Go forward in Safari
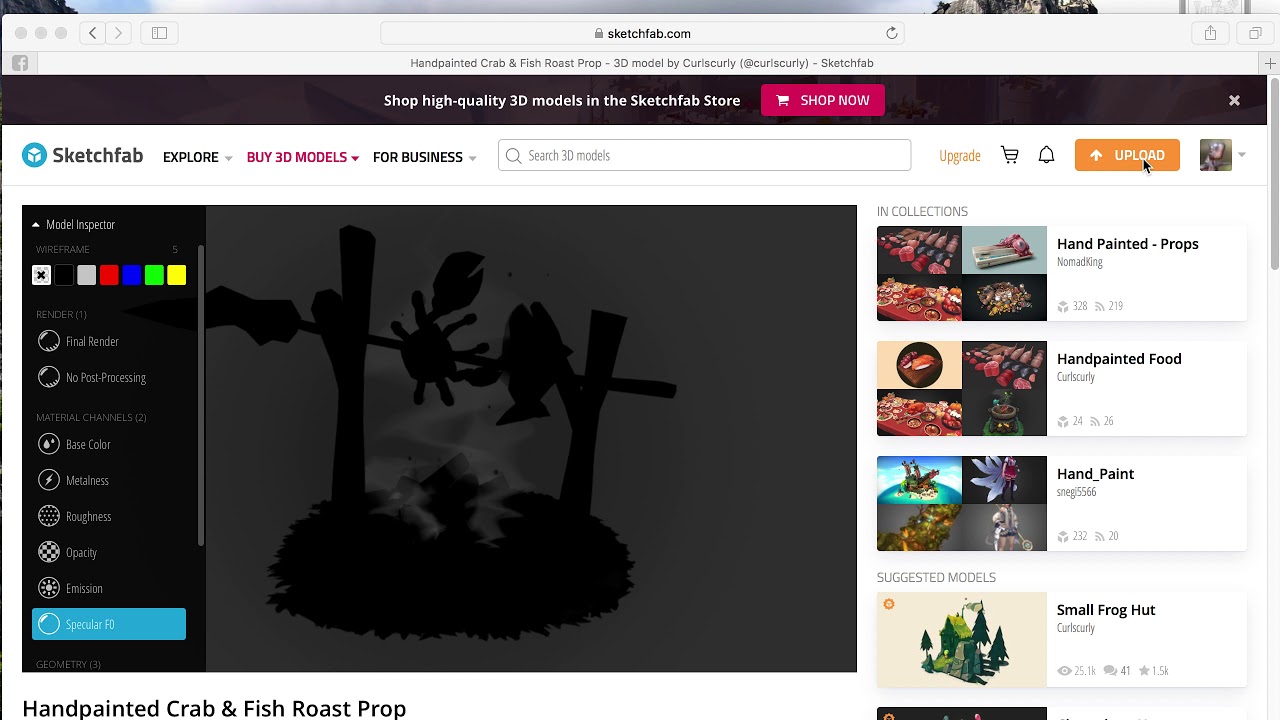Image resolution: width=1280 pixels, height=720 pixels. point(118,33)
